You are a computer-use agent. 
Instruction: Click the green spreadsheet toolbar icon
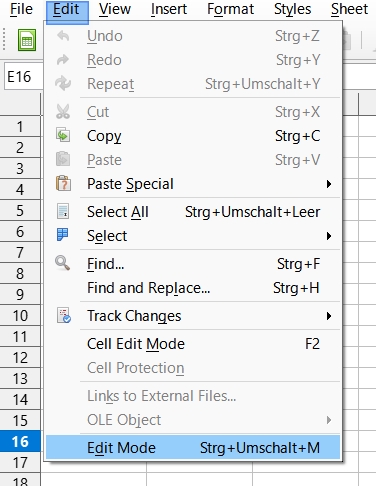coord(27,40)
